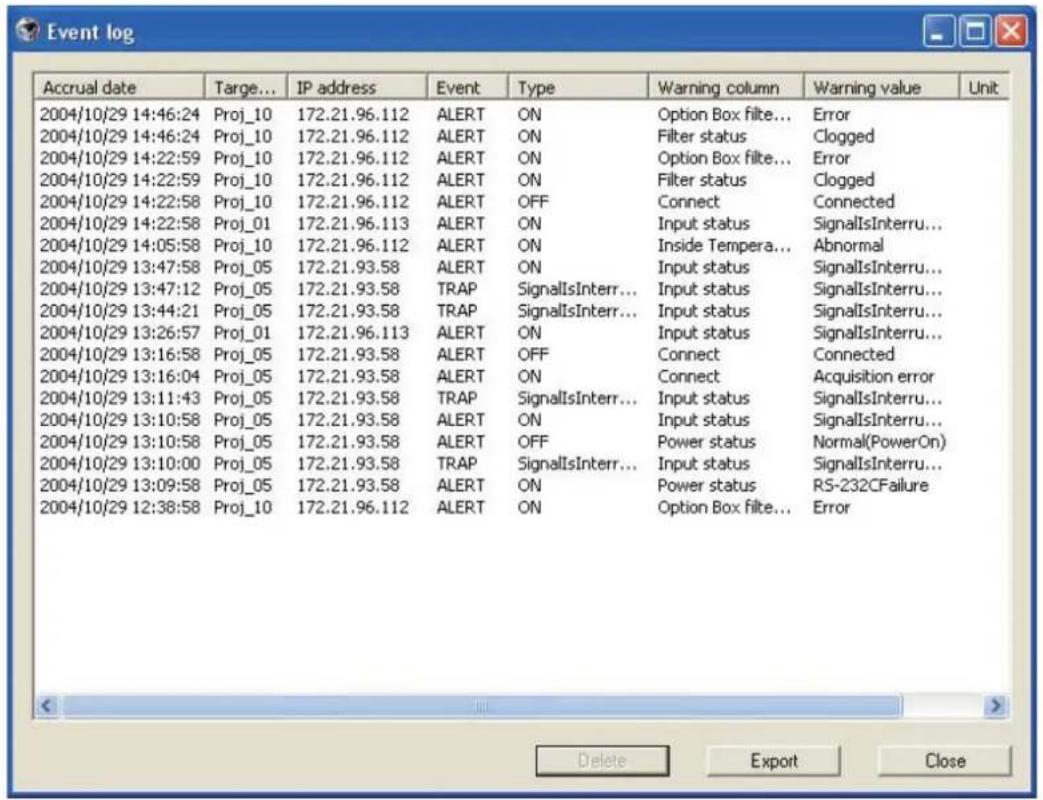This screenshot has height=800, width=1043.
Task: Maximize the Event log window
Action: pos(974,31)
